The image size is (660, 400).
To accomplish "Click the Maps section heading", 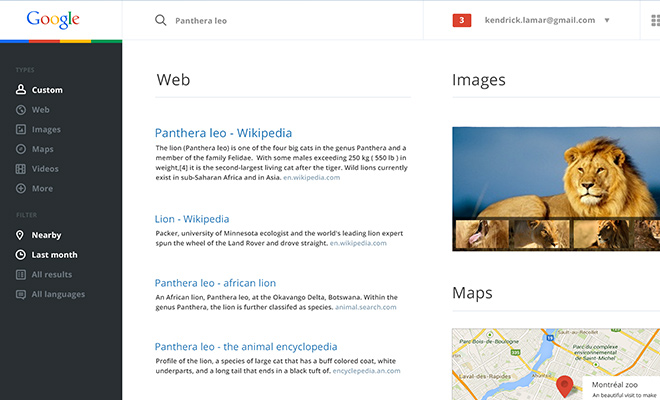I will [472, 293].
